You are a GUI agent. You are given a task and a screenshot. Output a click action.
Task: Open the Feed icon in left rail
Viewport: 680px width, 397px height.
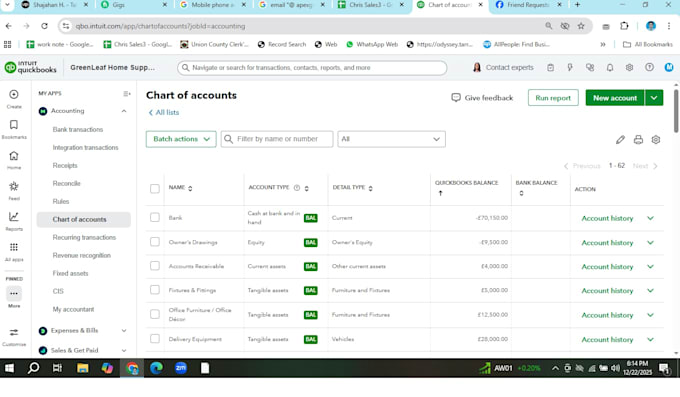pyautogui.click(x=14, y=187)
